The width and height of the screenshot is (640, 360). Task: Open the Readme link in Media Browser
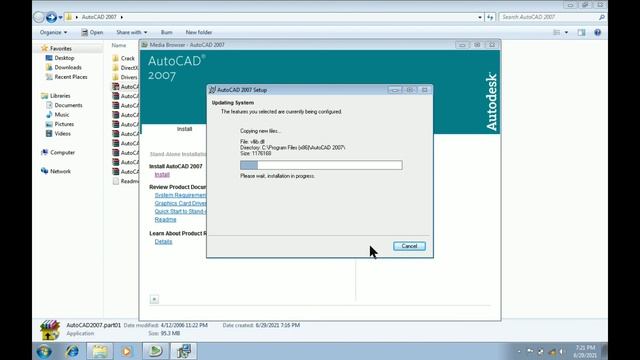click(x=165, y=220)
